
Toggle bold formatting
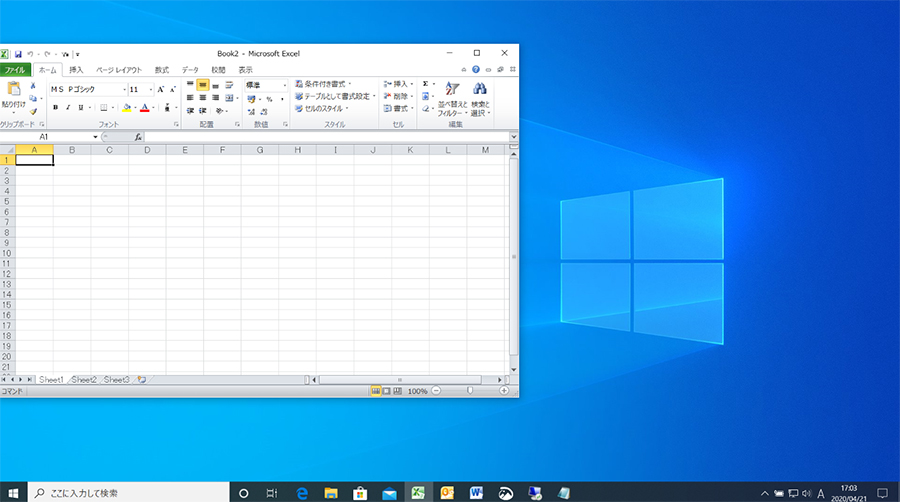coord(55,108)
